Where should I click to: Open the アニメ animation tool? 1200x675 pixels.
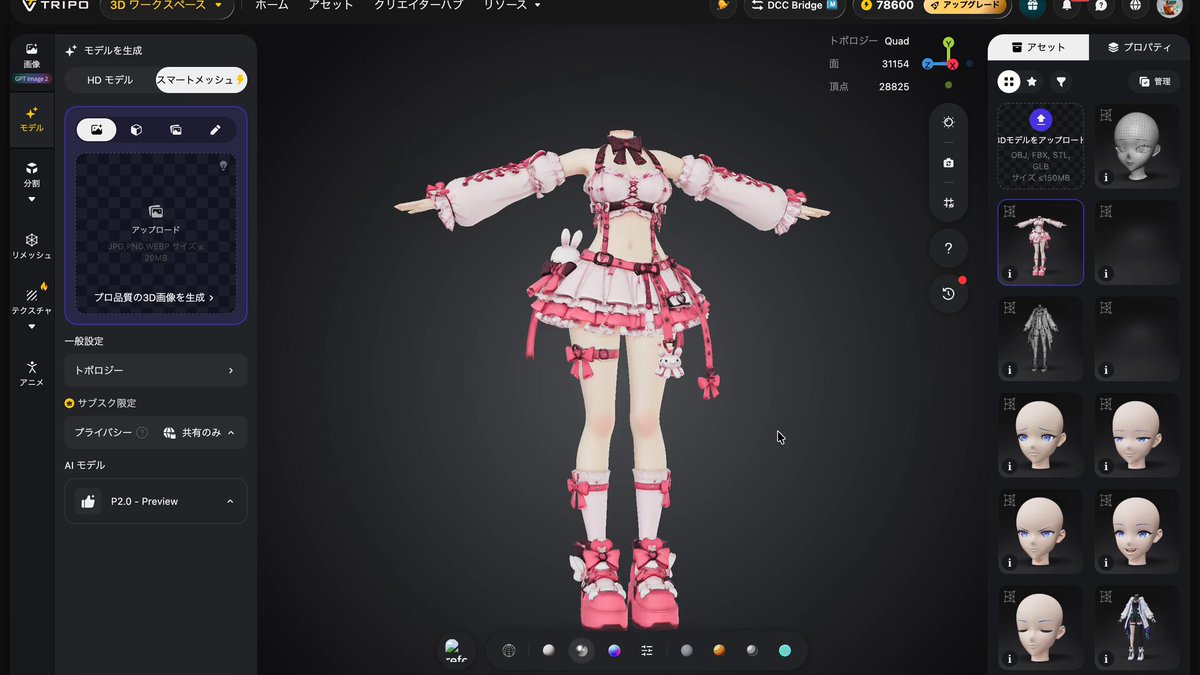point(32,373)
